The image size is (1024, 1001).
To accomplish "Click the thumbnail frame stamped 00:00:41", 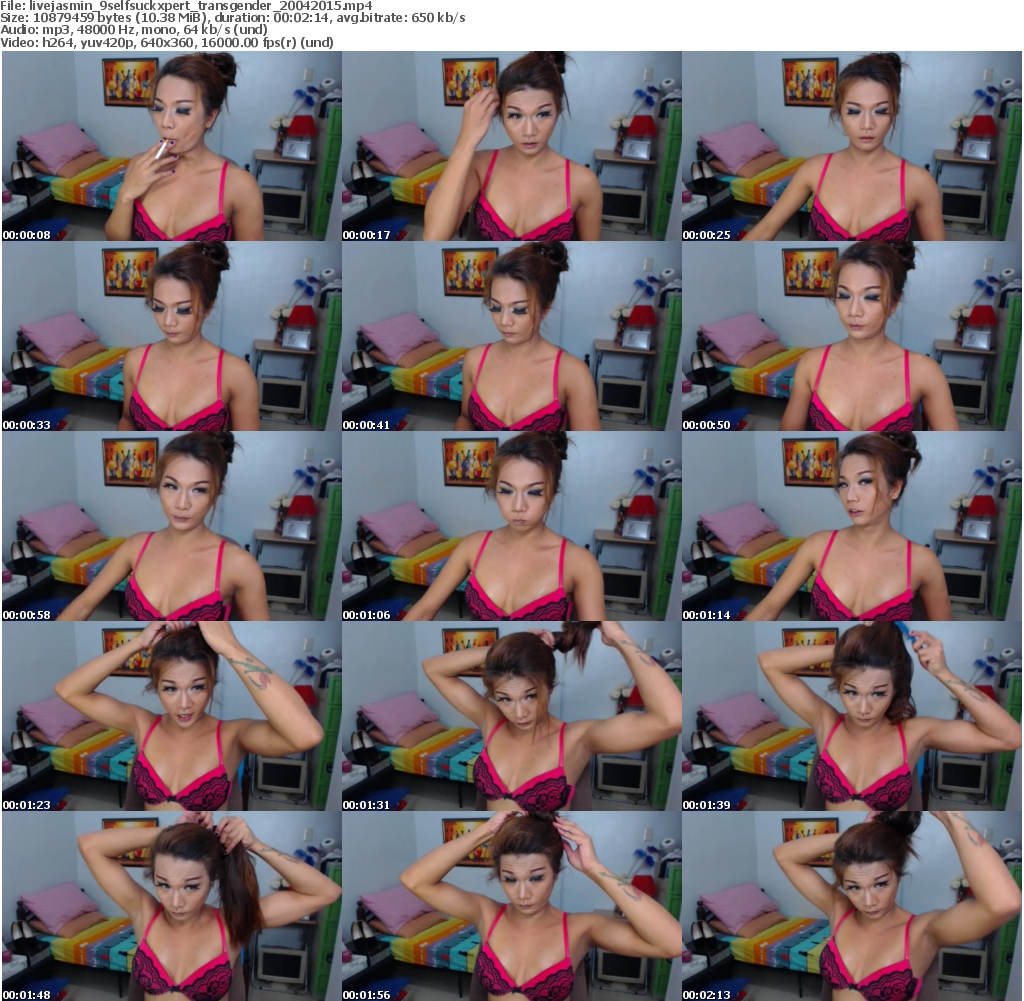I will pyautogui.click(x=512, y=336).
